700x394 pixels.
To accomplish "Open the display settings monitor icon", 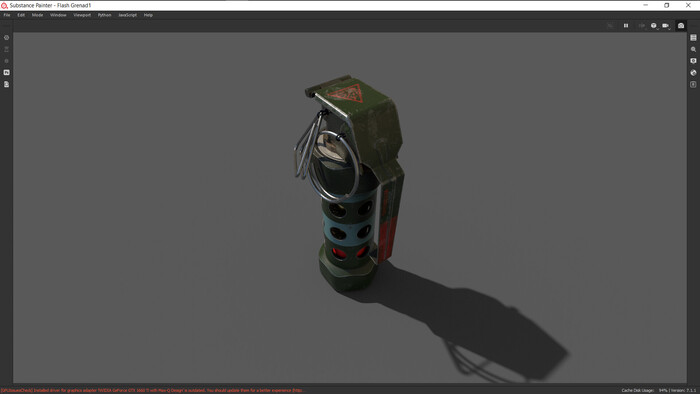I will [x=693, y=61].
